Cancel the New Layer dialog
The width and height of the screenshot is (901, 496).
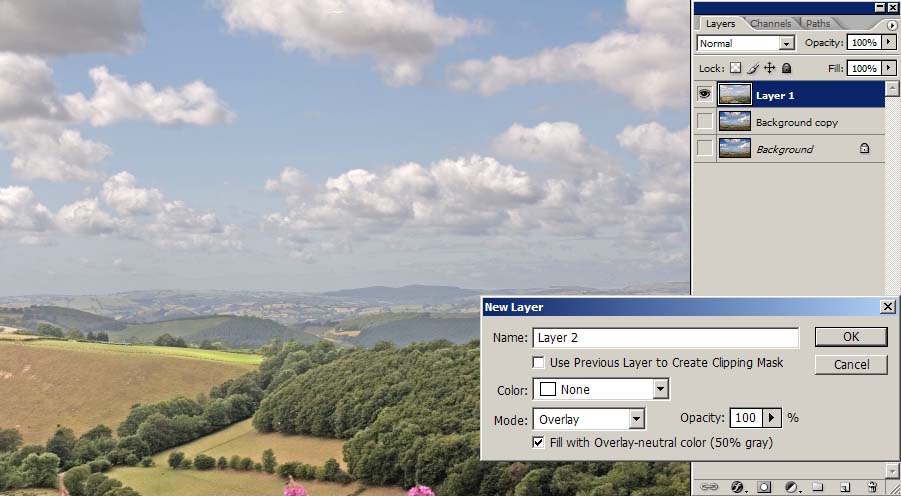(x=851, y=364)
